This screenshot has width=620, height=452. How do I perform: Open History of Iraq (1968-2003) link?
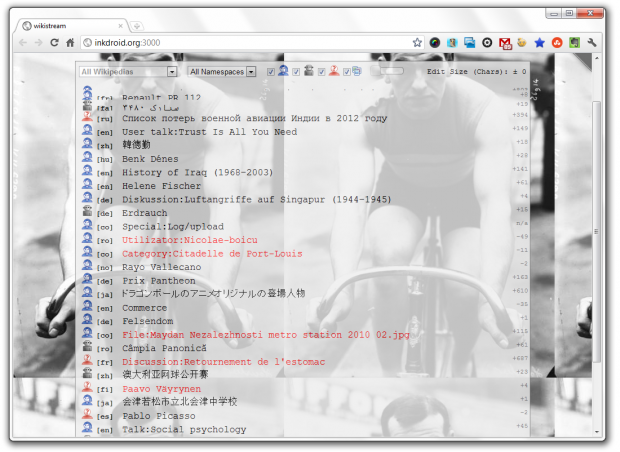[x=197, y=172]
